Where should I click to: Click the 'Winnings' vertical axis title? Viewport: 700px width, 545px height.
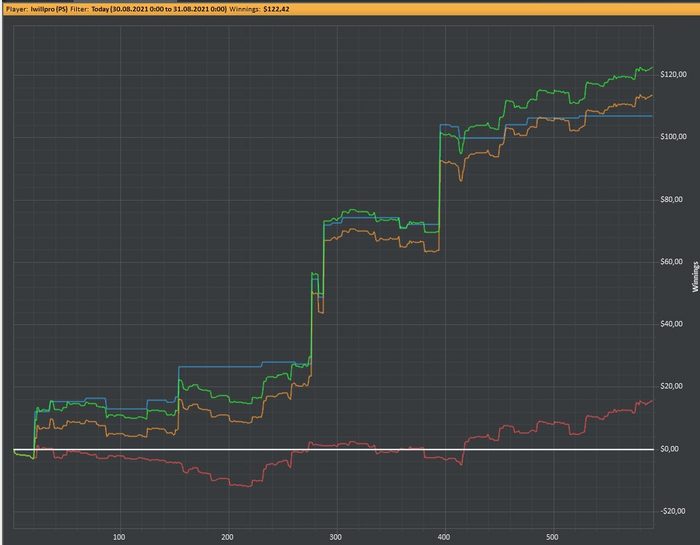[695, 277]
